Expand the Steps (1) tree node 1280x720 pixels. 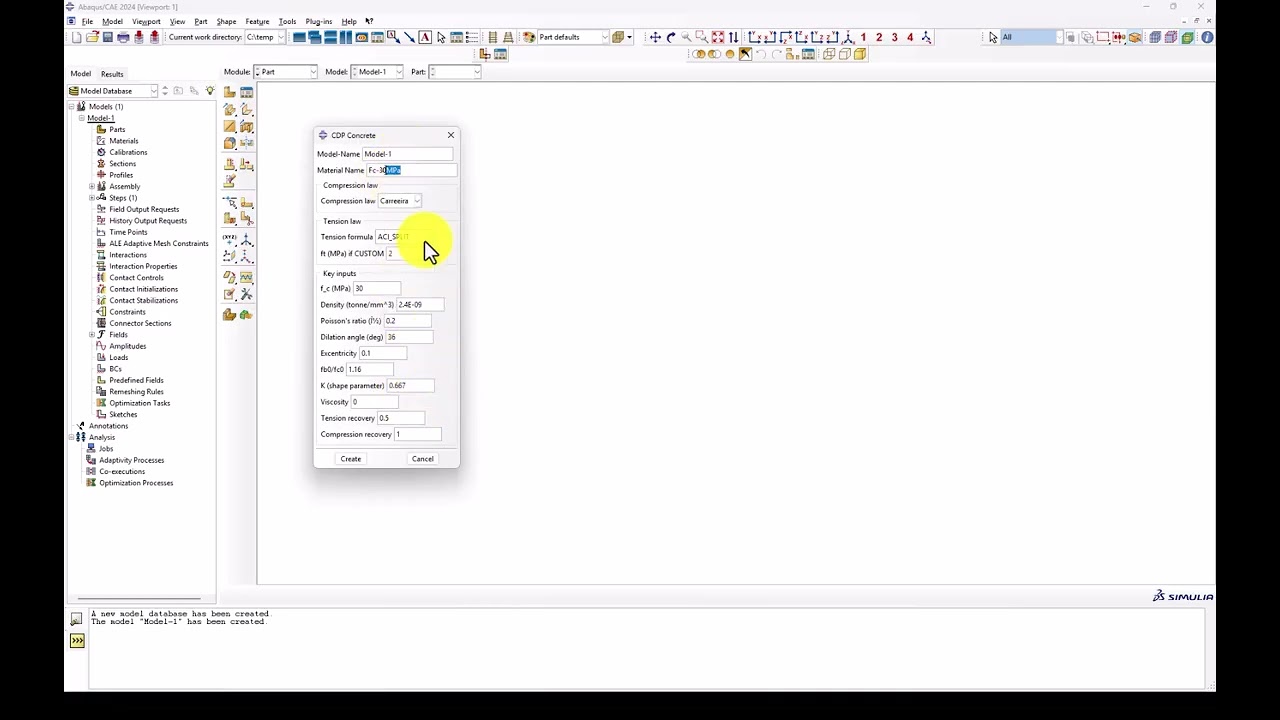92,198
